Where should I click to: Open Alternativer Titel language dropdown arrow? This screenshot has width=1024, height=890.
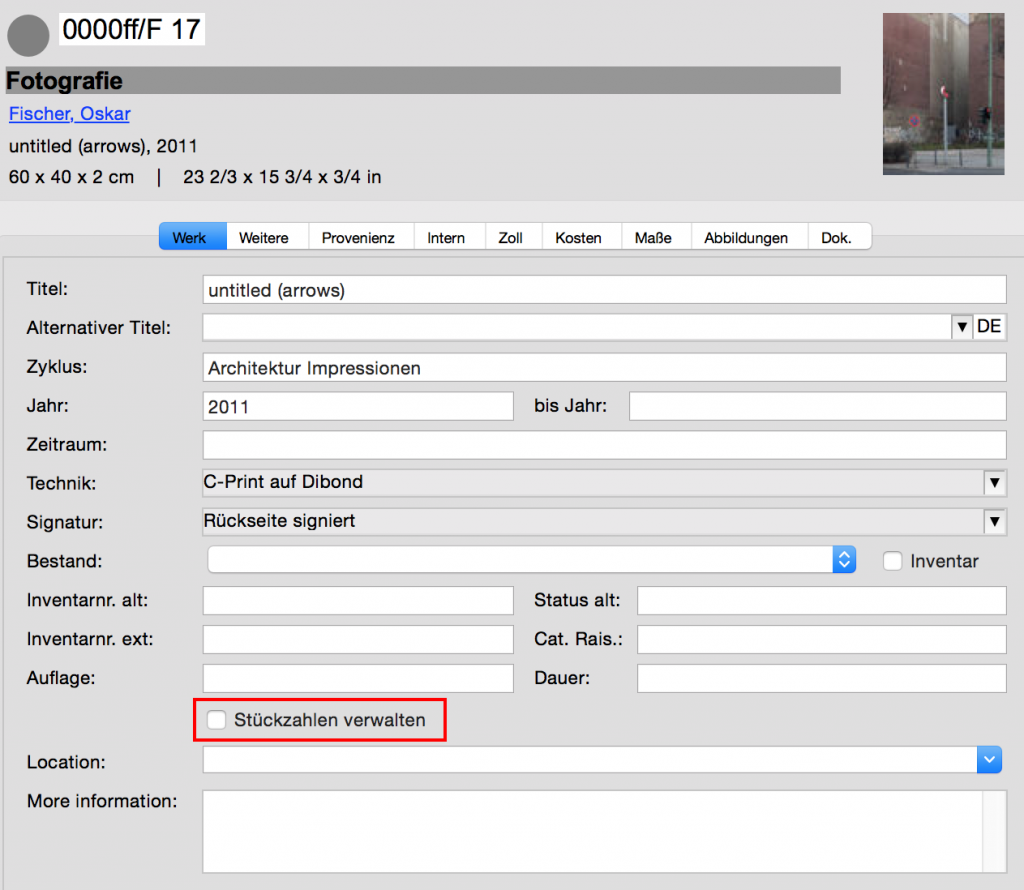[x=961, y=326]
